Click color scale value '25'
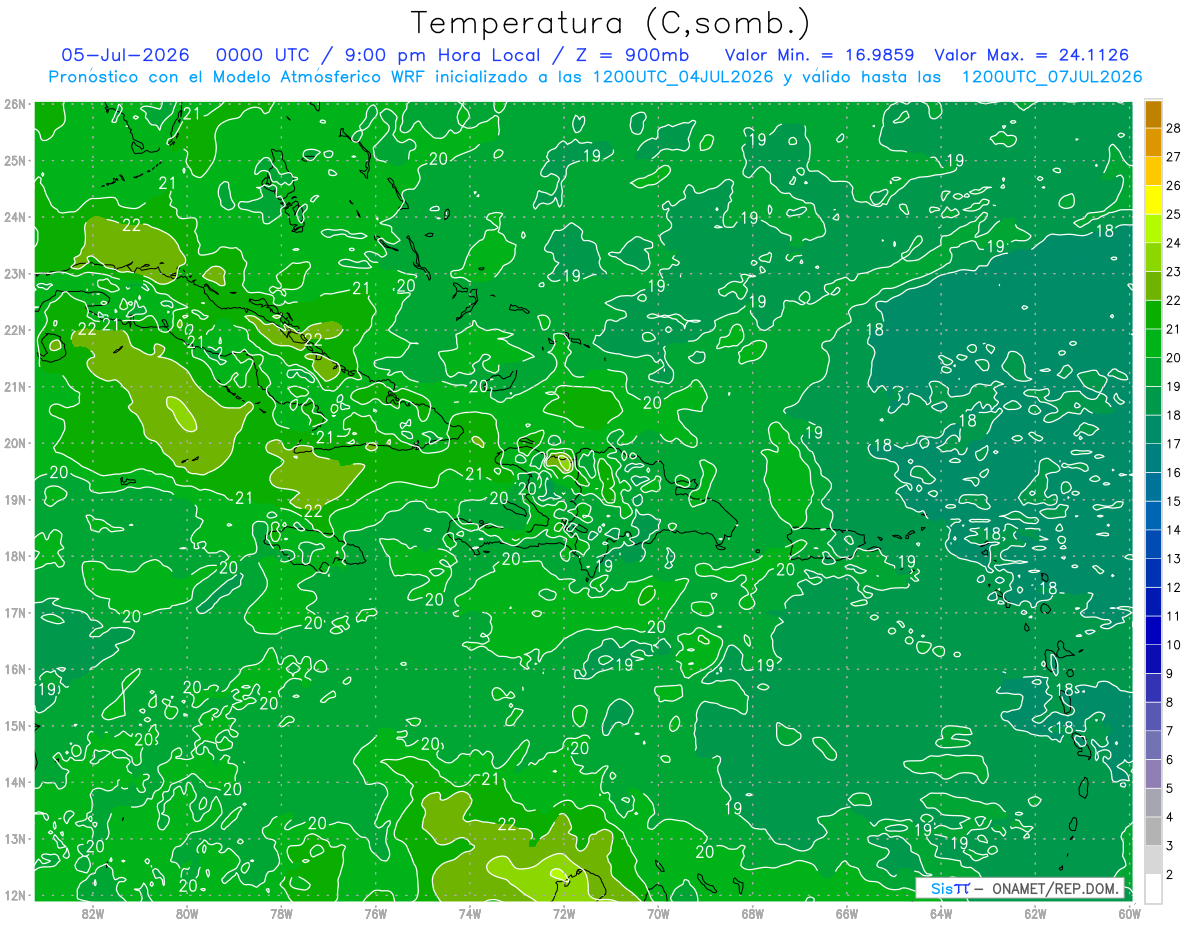This screenshot has height=927, width=1200. 1173,214
